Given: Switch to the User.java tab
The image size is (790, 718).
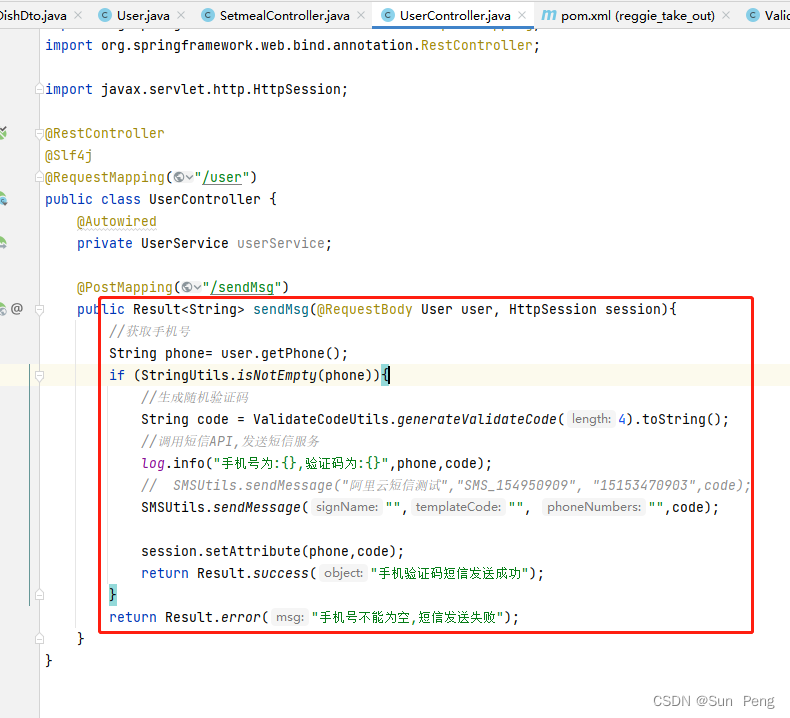Looking at the screenshot, I should 143,16.
